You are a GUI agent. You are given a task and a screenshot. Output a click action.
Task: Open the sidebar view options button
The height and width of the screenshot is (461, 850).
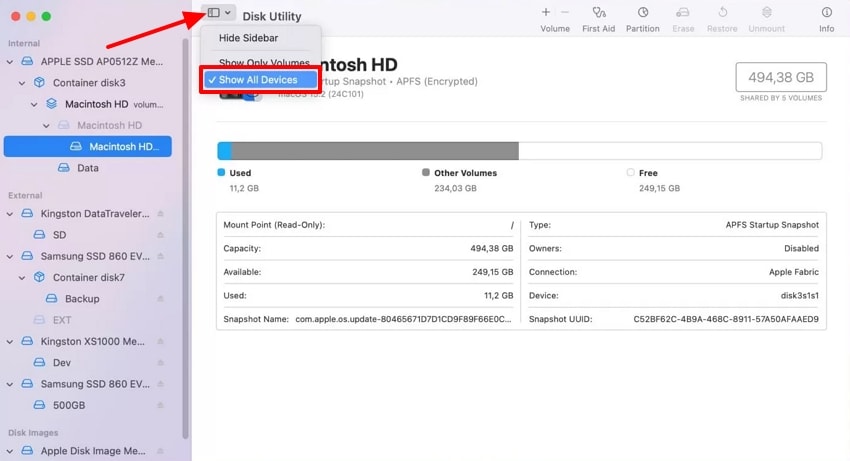(x=218, y=12)
